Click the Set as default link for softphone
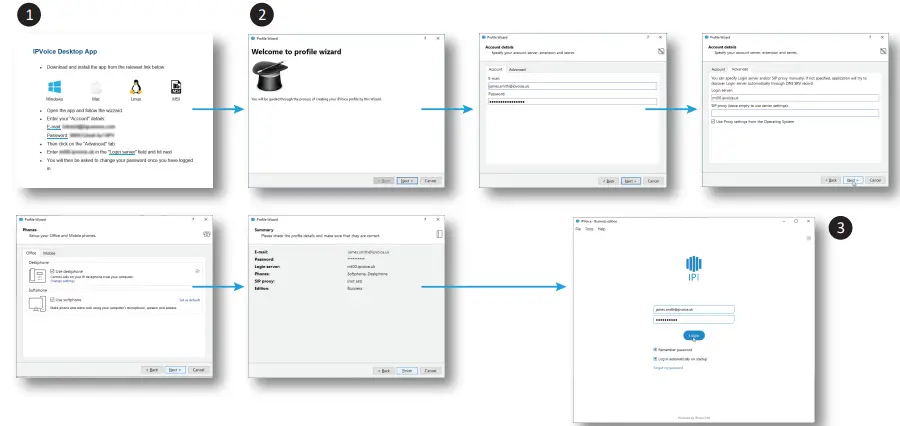Viewport: 900px width, 426px height. [189, 300]
